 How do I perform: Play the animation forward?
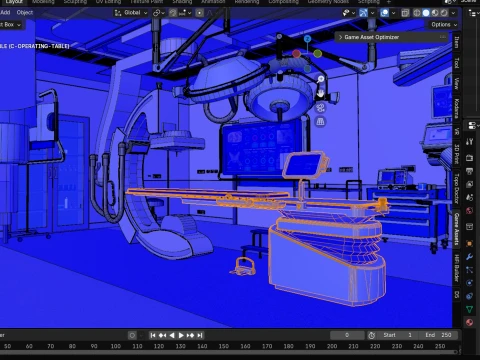(181, 335)
